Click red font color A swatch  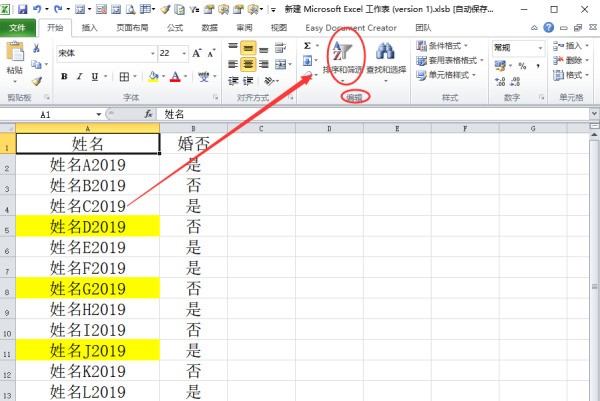(x=175, y=77)
